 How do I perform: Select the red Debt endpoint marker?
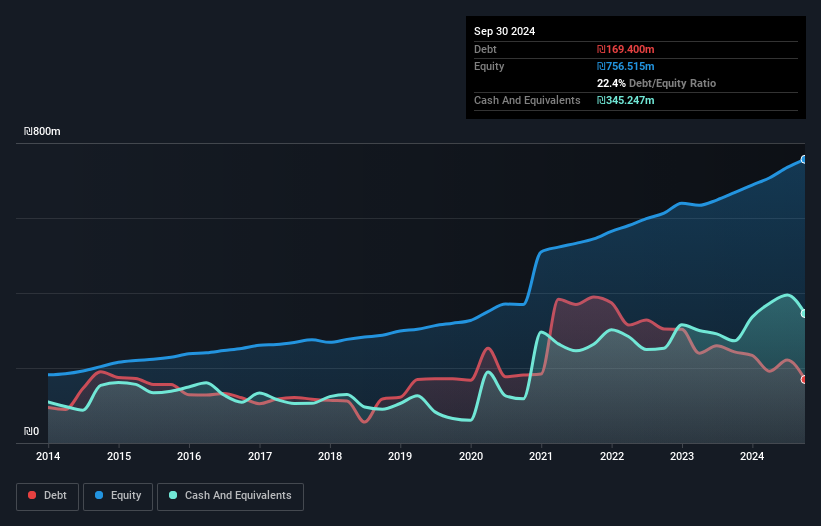[x=804, y=379]
